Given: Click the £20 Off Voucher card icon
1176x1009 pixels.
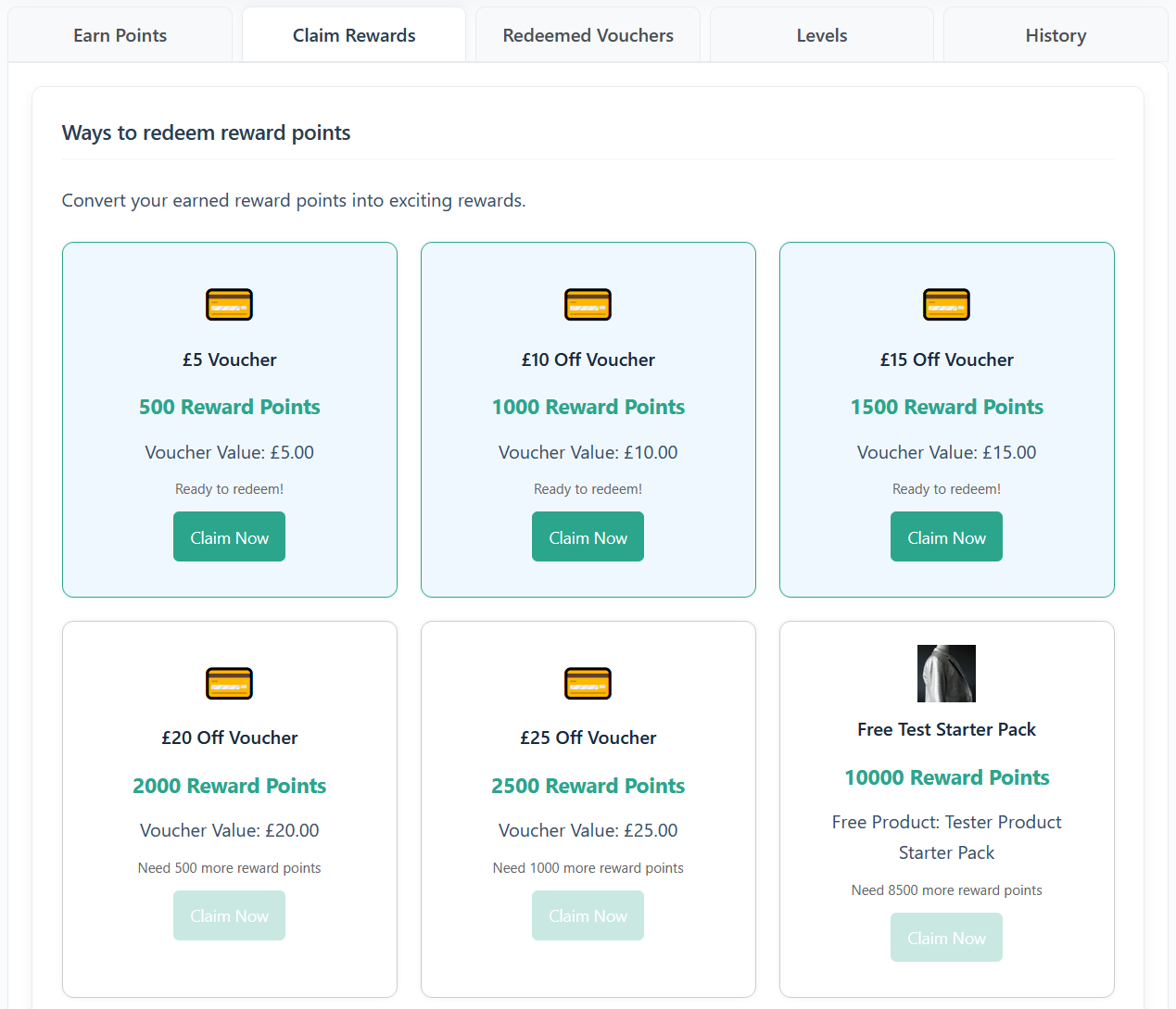Looking at the screenshot, I should (x=229, y=684).
